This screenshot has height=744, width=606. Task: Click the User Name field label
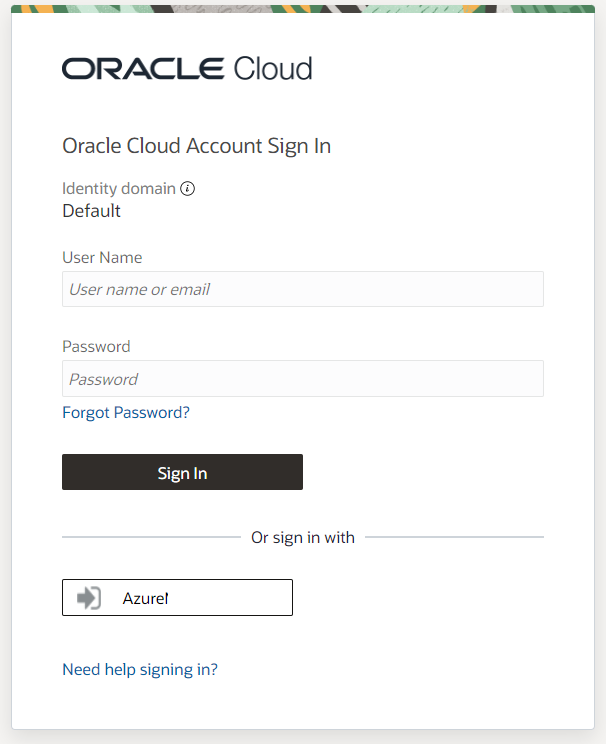pyautogui.click(x=102, y=257)
